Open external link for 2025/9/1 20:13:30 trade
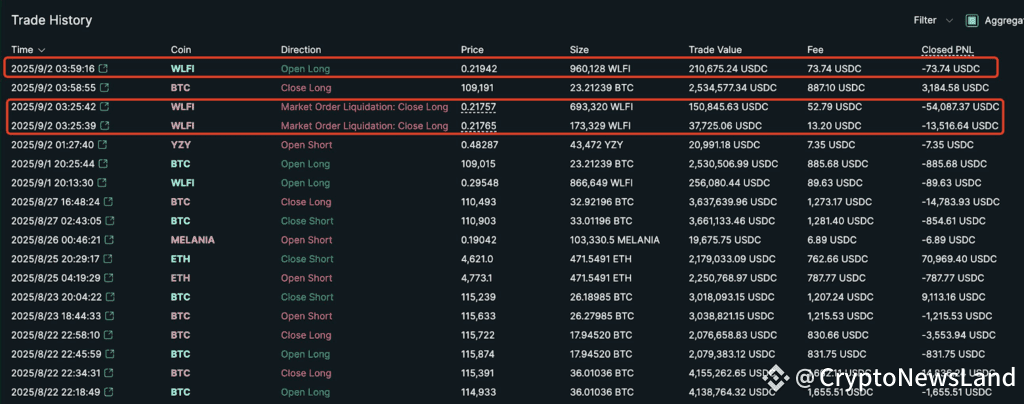Image resolution: width=1024 pixels, height=404 pixels. click(x=104, y=183)
